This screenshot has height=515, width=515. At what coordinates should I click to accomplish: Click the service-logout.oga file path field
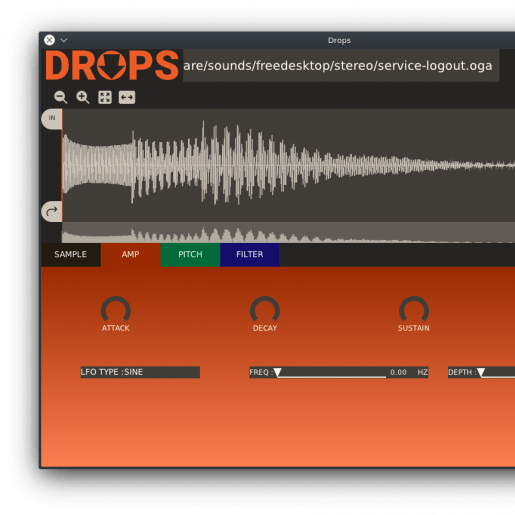tap(341, 66)
